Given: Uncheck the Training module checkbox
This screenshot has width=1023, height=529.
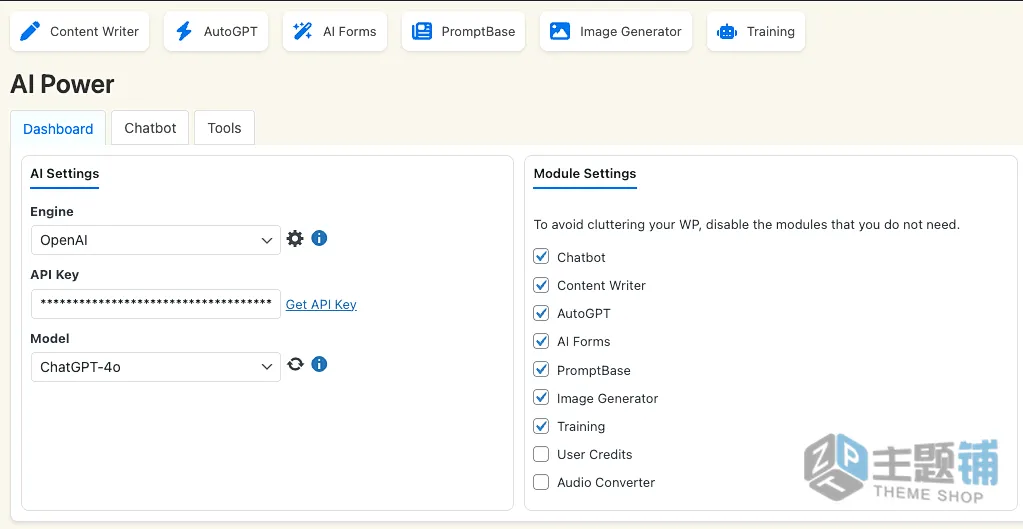Looking at the screenshot, I should 541,425.
